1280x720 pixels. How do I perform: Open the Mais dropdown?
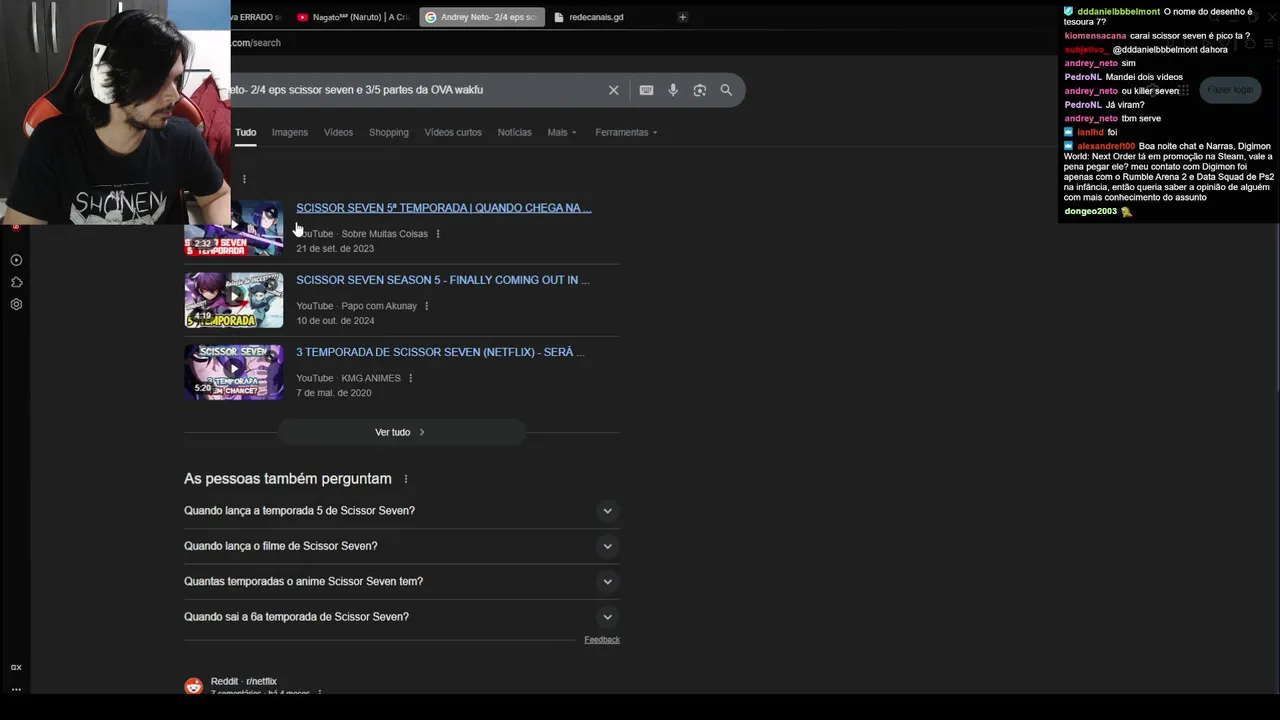[562, 132]
